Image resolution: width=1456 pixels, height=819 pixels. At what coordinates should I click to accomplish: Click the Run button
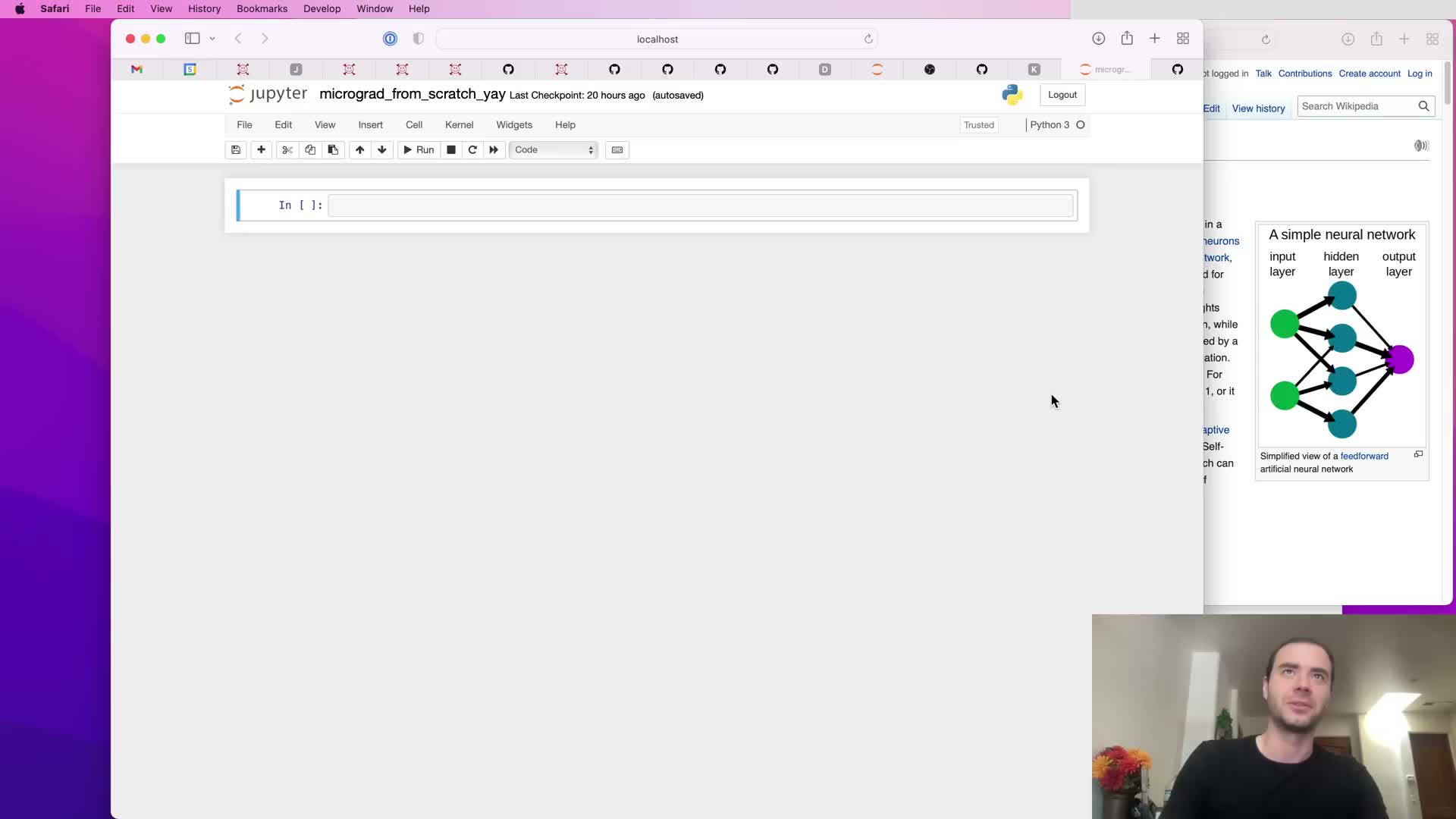(419, 150)
